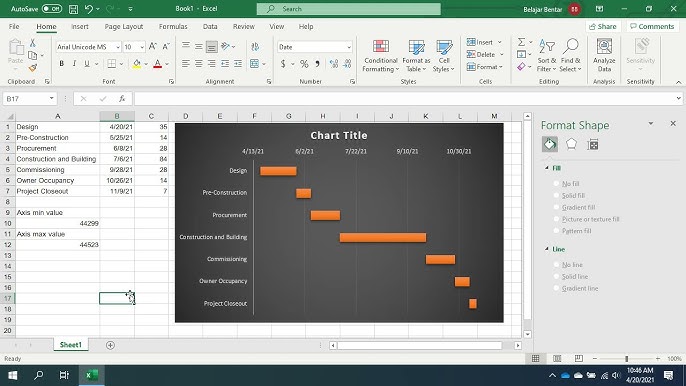Decrease font size icon

pyautogui.click(x=166, y=46)
